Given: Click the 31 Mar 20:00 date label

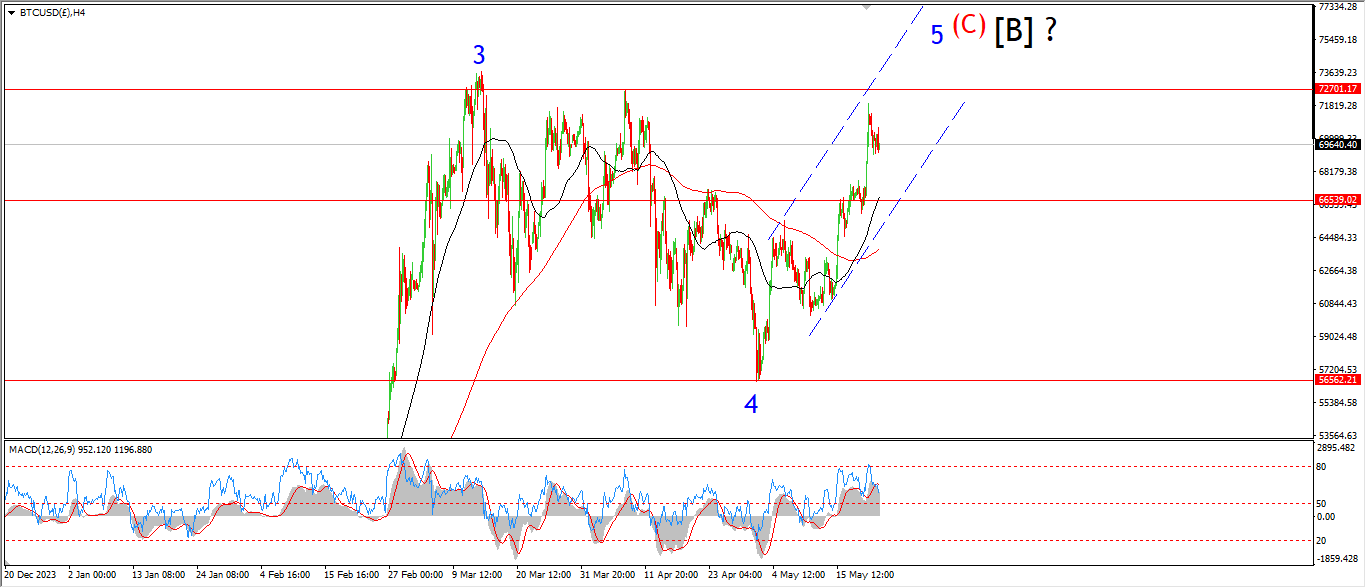Looking at the screenshot, I should (609, 575).
